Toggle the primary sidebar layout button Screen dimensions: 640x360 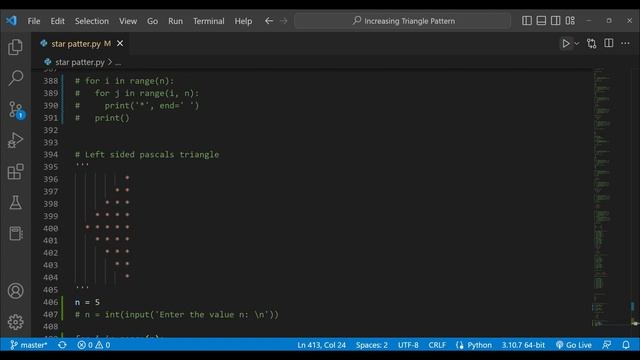point(527,20)
